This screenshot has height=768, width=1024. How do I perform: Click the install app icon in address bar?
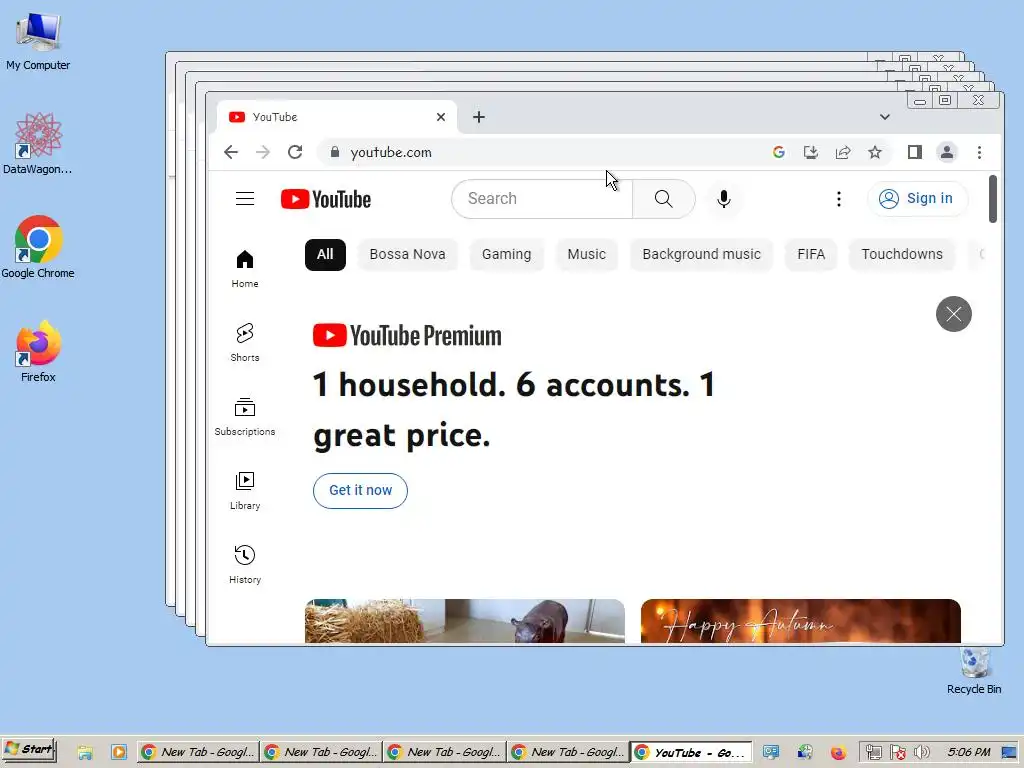810,152
